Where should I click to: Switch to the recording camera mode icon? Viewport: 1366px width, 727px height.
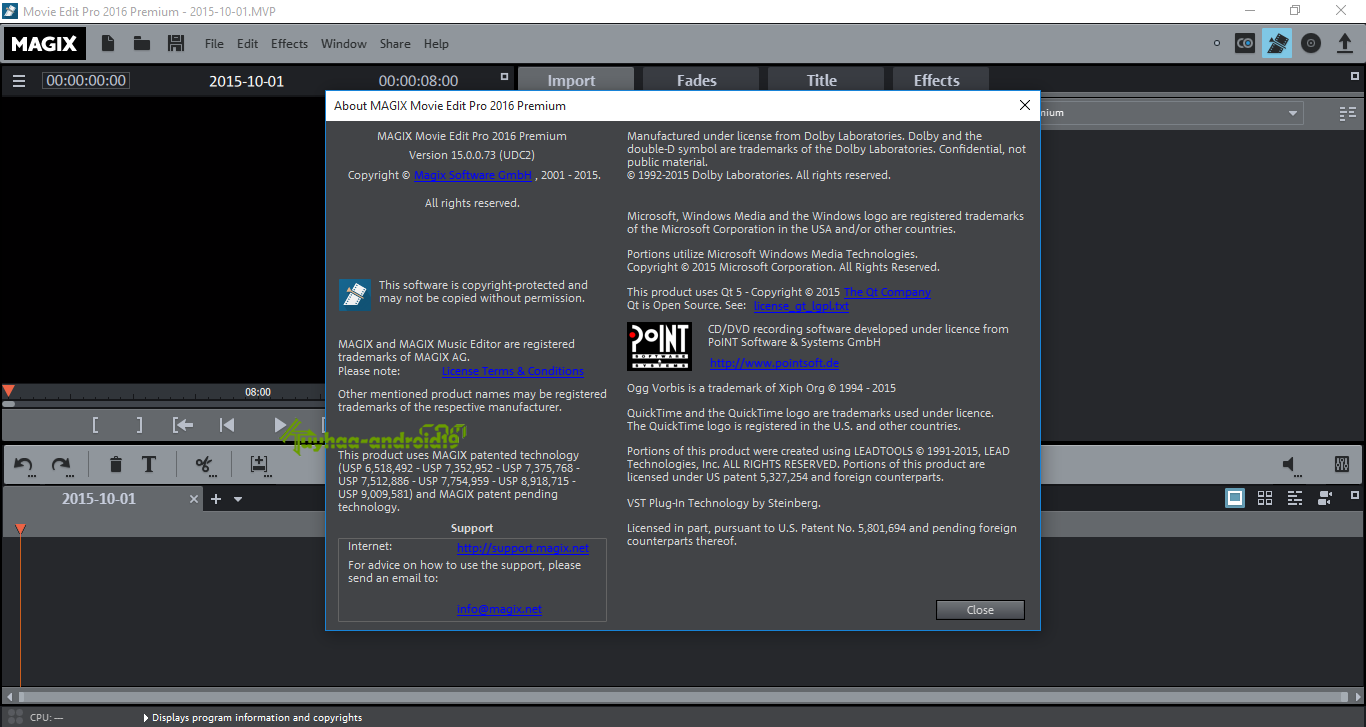[1245, 43]
